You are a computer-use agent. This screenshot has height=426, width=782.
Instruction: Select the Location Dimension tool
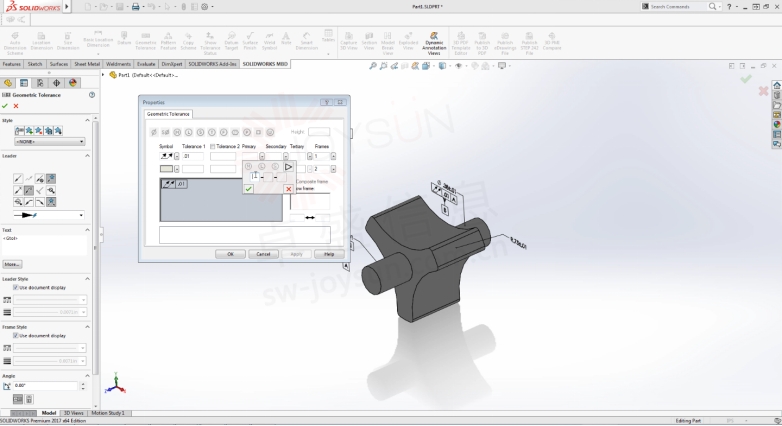[41, 41]
